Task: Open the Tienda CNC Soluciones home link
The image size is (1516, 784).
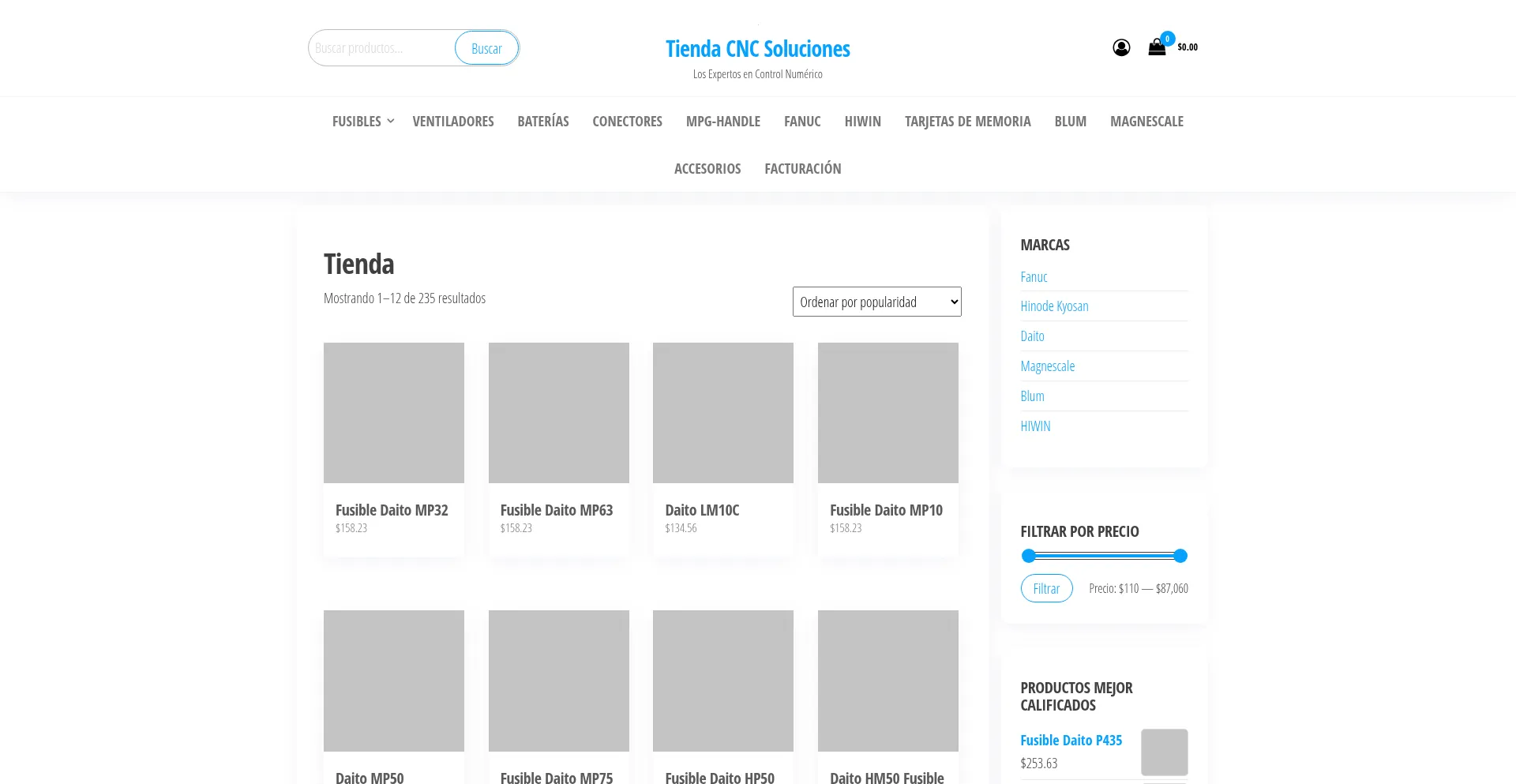Action: tap(758, 49)
